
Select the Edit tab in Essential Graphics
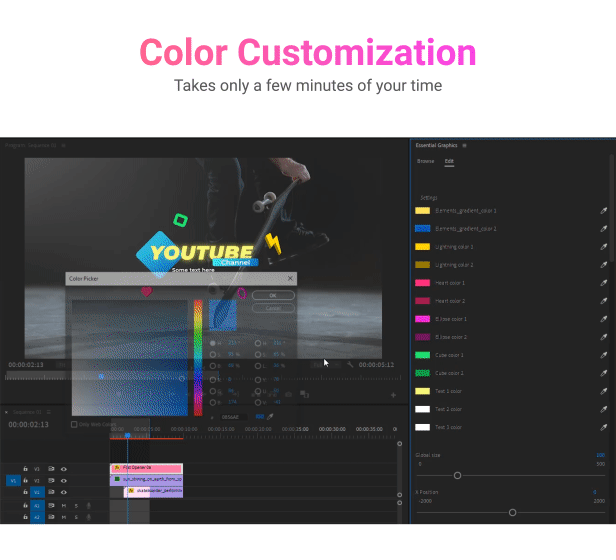pyautogui.click(x=449, y=161)
